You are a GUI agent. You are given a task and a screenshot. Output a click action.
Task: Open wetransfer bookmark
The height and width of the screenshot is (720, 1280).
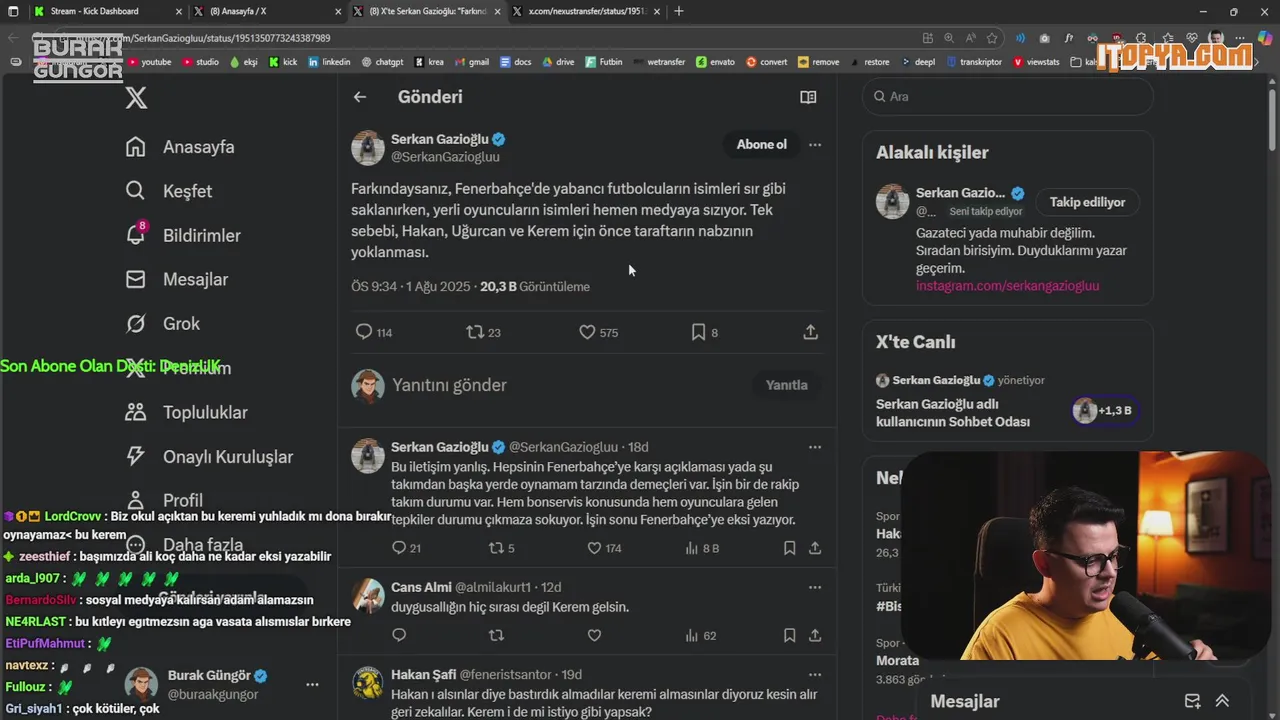pos(658,62)
